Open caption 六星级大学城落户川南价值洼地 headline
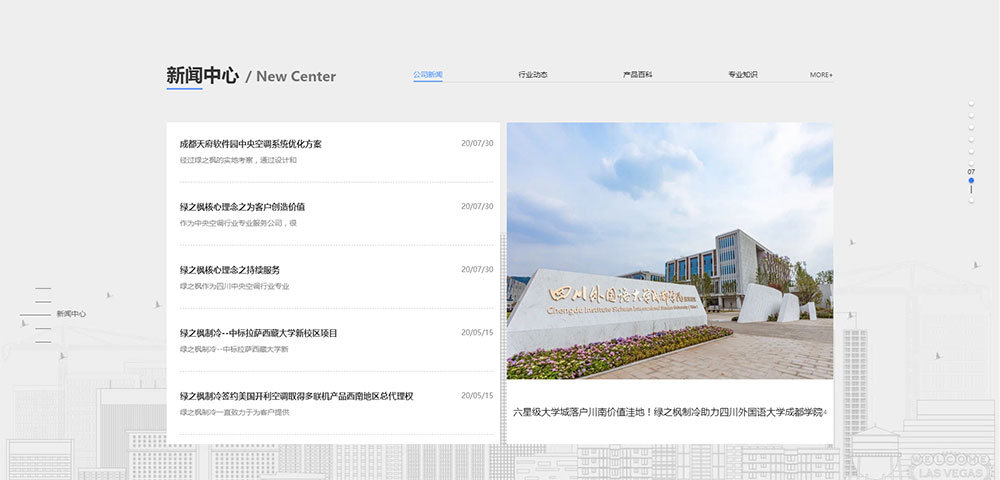Viewport: 1000px width, 480px height. coord(670,412)
